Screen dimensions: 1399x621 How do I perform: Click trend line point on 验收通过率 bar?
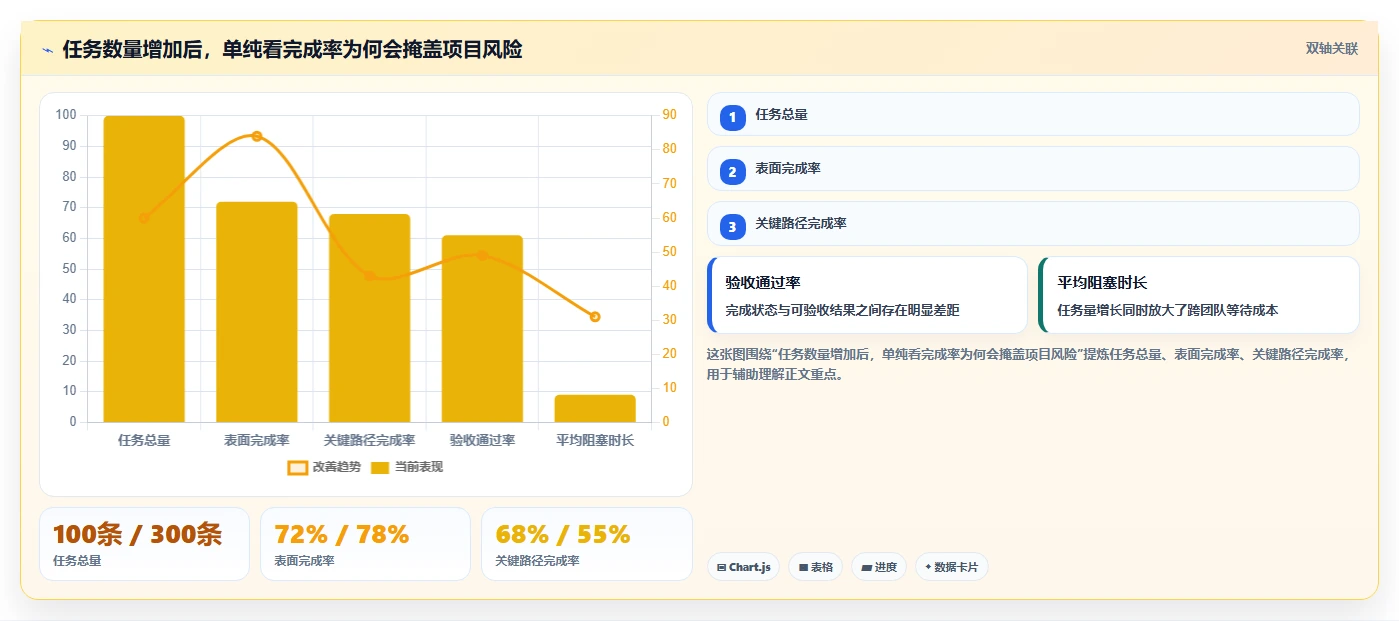(x=482, y=255)
